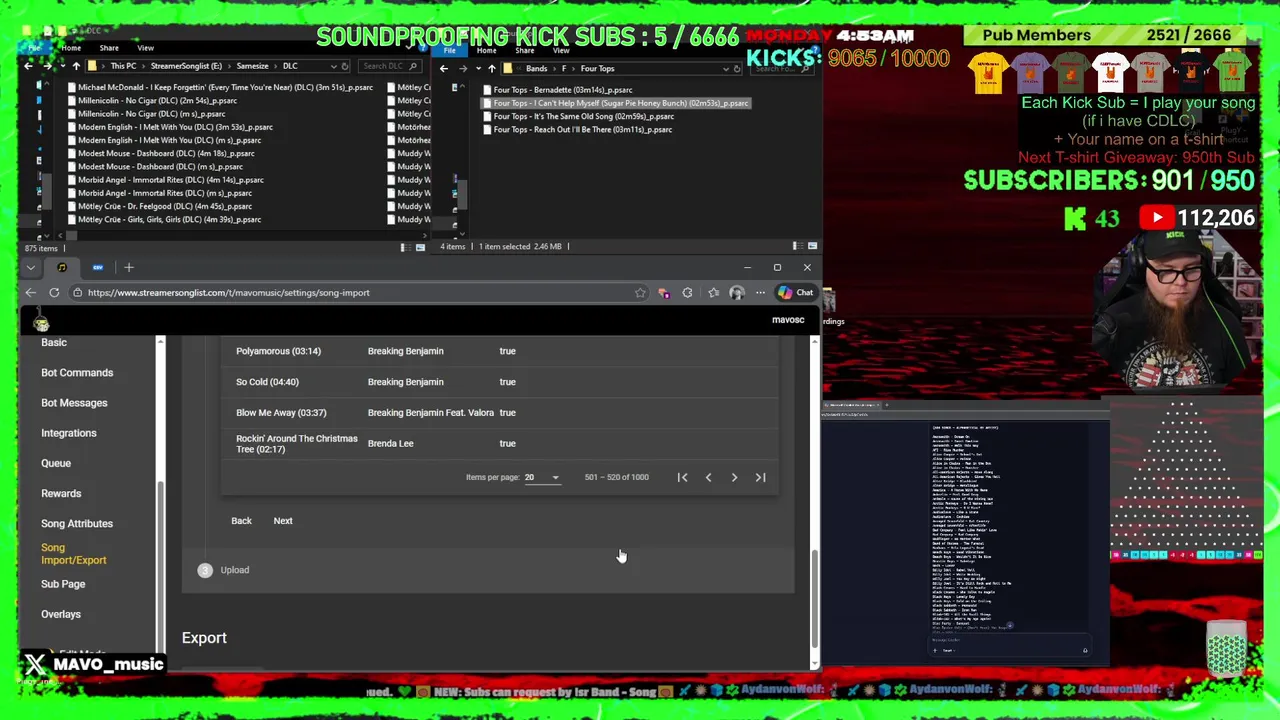Click the mavosc username in header

788,320
